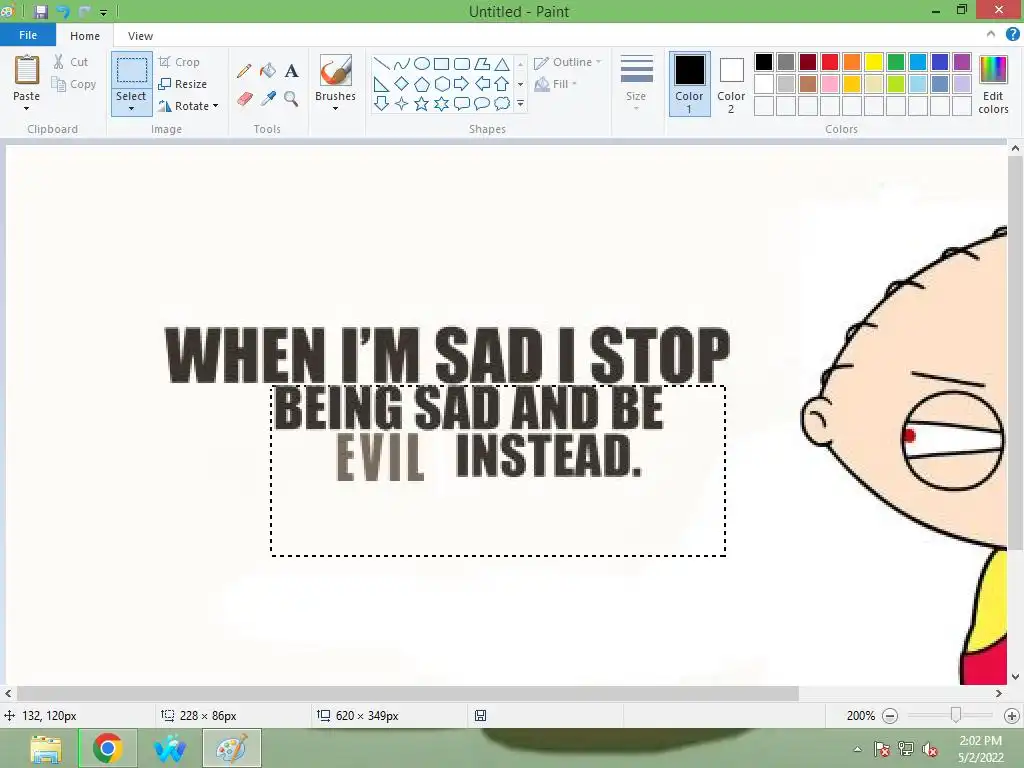Toggle Color 1 as active color

point(689,85)
